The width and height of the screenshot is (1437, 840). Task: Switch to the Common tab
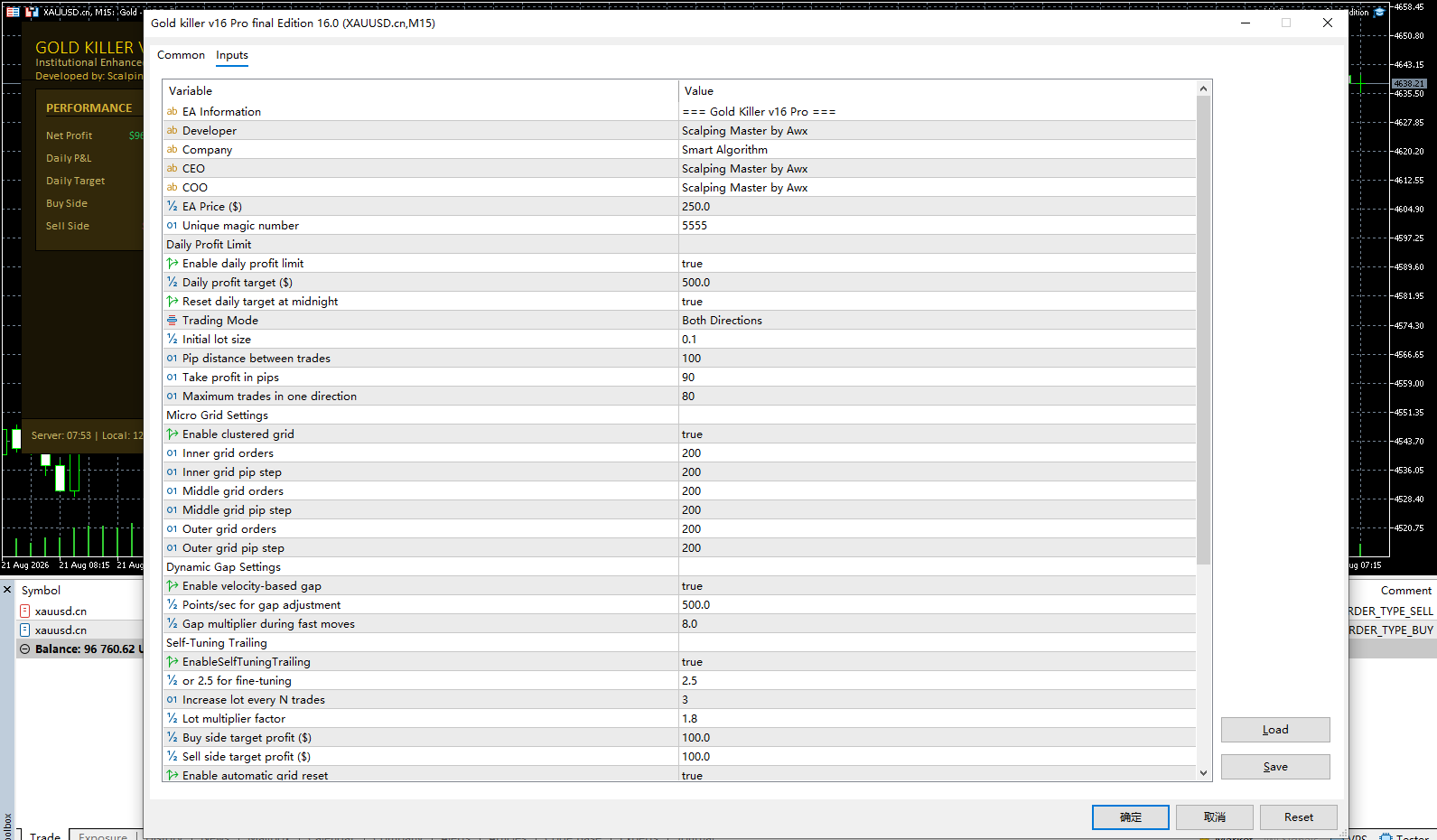click(181, 55)
